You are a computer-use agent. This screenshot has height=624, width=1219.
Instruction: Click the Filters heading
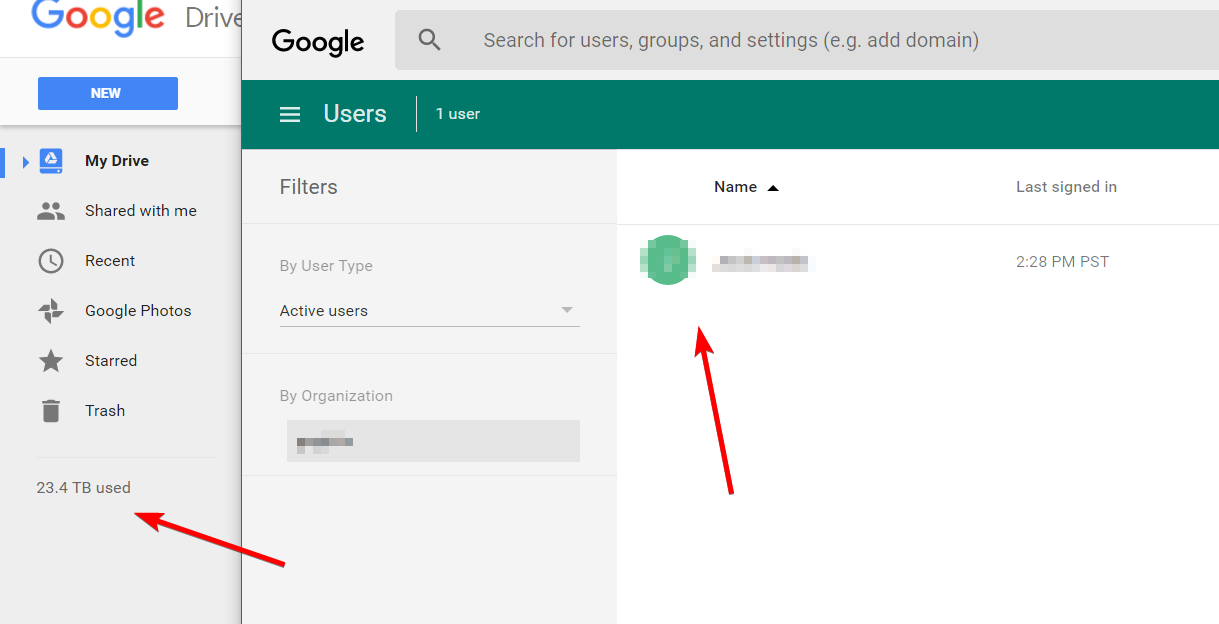[309, 187]
